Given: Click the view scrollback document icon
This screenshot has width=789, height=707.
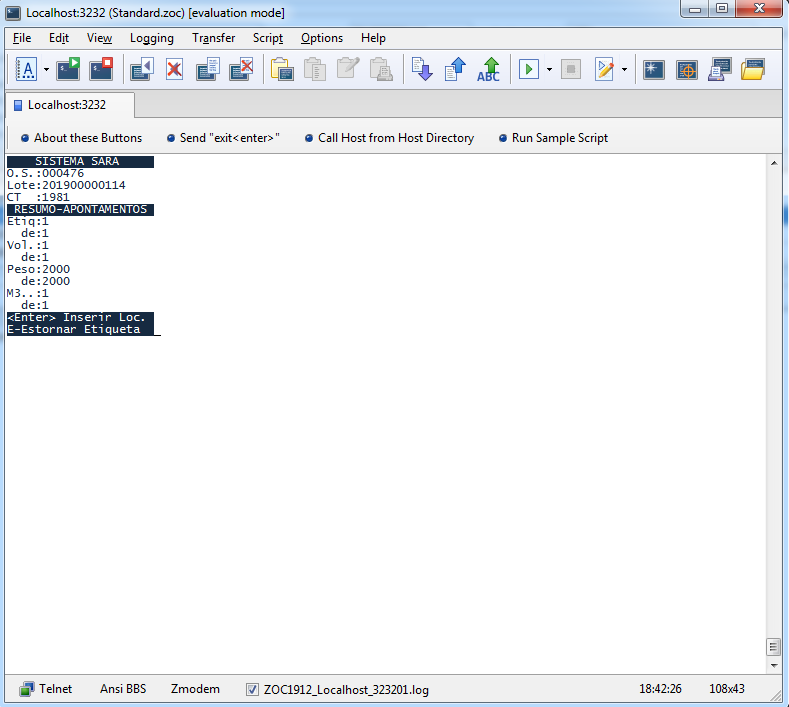Looking at the screenshot, I should pos(208,69).
